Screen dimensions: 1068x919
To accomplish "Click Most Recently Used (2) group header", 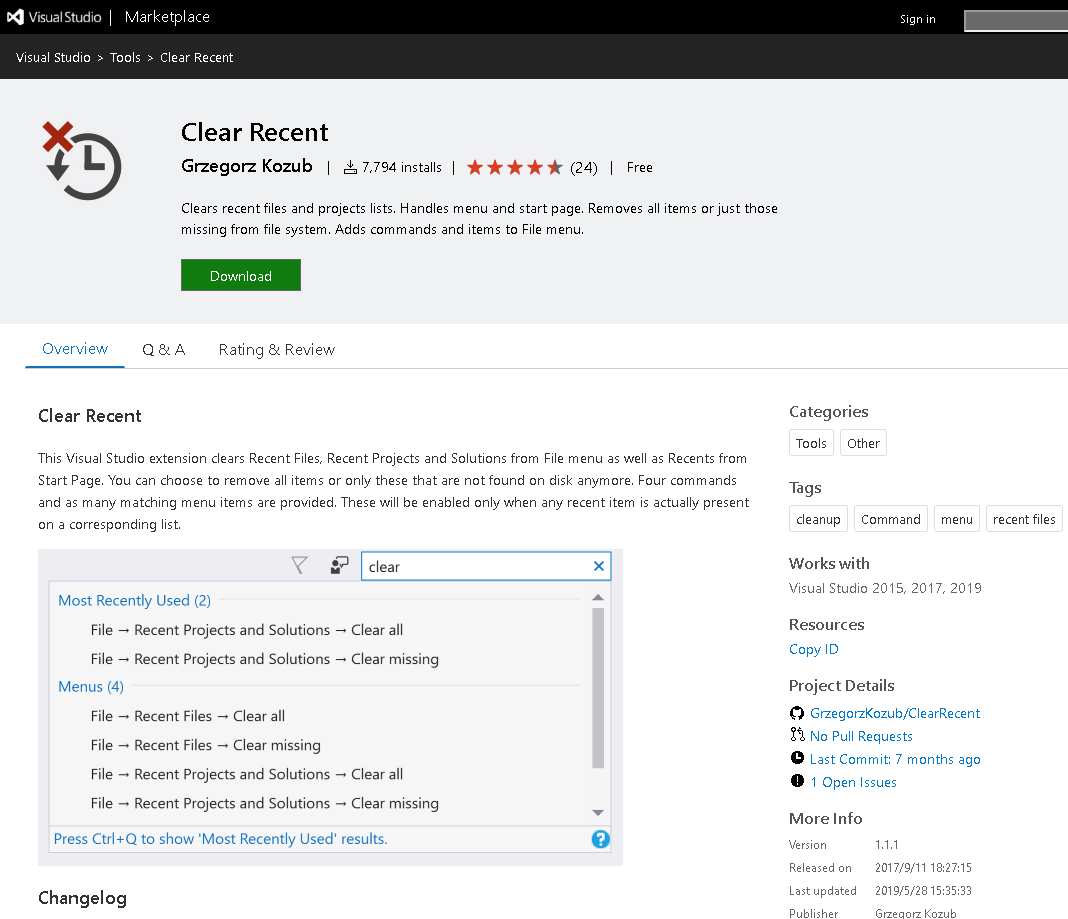I will [x=134, y=600].
